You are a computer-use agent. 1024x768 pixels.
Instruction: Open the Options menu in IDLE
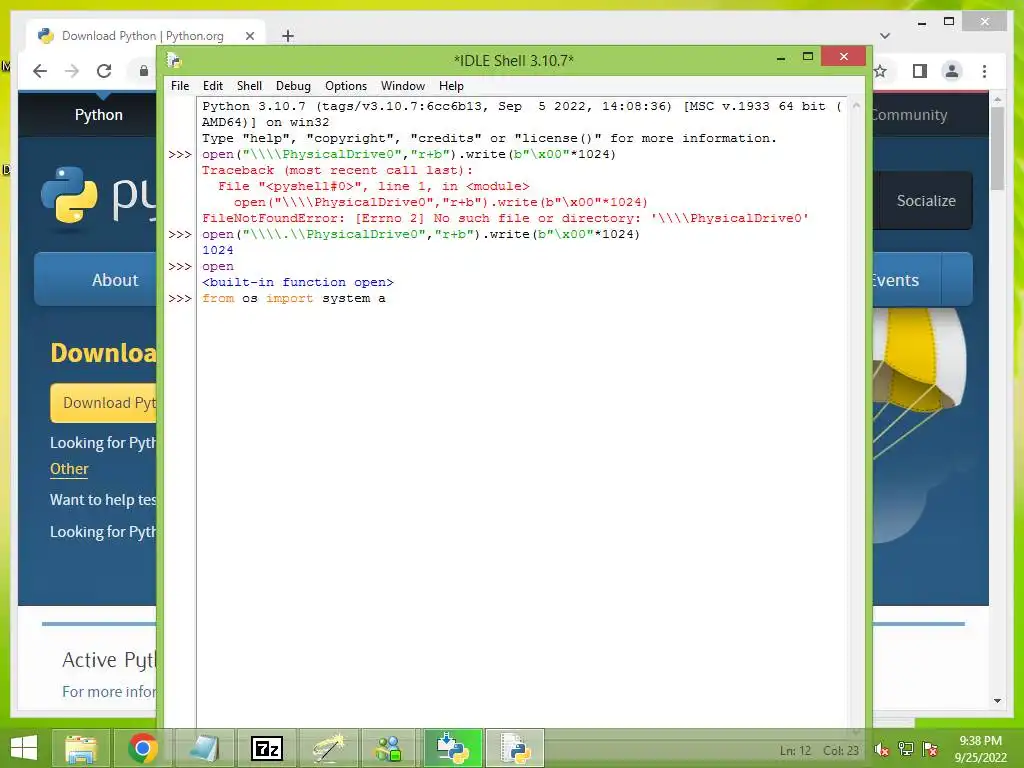coord(345,86)
